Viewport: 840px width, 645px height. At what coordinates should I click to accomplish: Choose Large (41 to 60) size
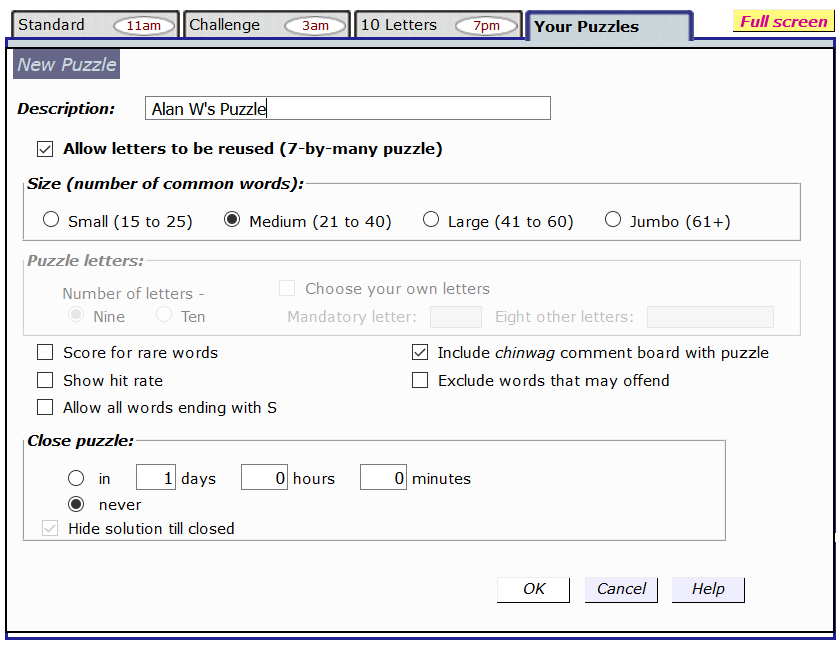click(431, 220)
